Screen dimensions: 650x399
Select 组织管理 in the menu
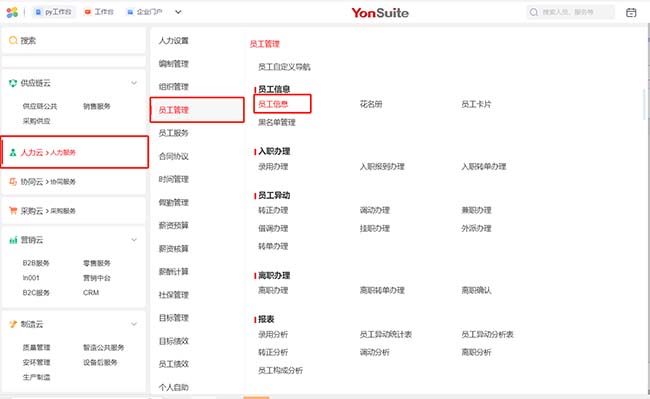(x=174, y=87)
